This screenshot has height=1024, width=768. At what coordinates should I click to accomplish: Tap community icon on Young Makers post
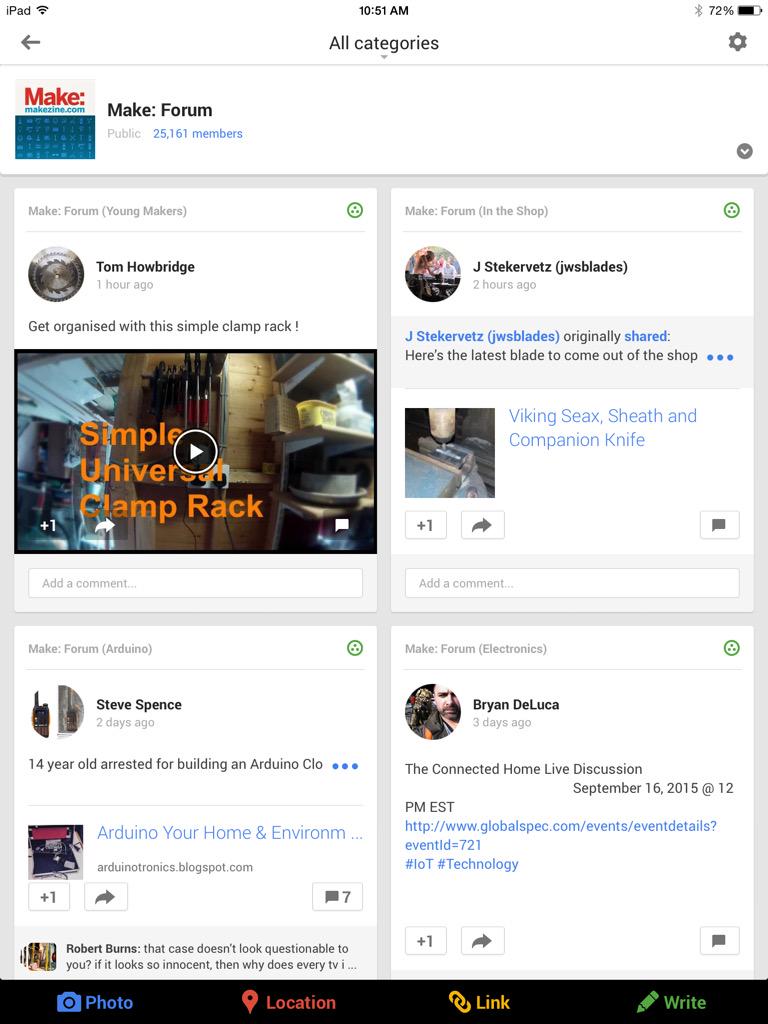pos(355,210)
